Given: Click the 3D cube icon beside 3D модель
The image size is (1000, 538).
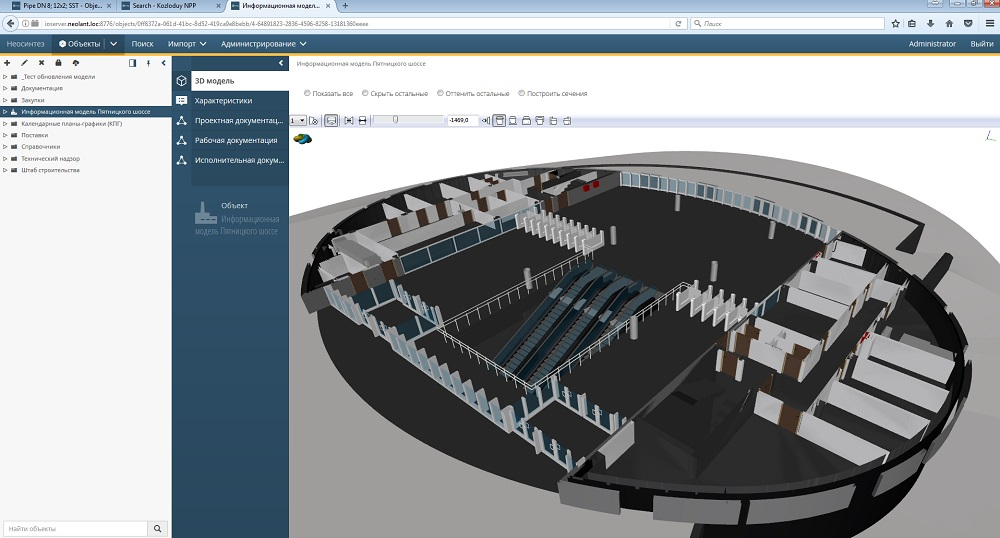Looking at the screenshot, I should point(182,81).
